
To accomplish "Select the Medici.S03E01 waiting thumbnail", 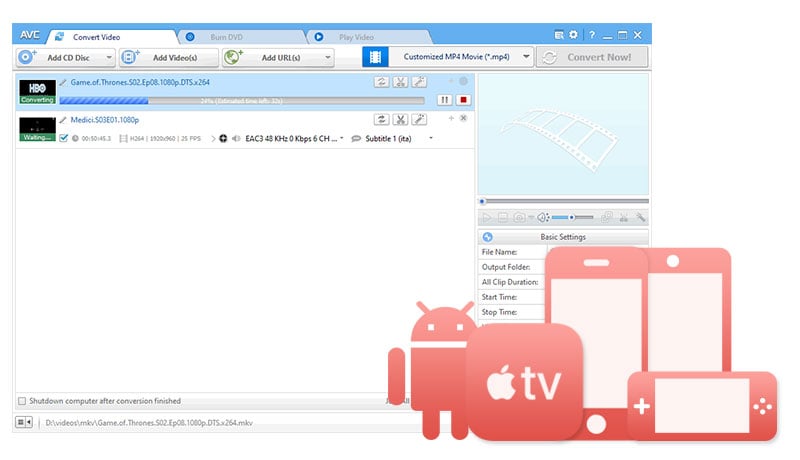I will (37, 130).
